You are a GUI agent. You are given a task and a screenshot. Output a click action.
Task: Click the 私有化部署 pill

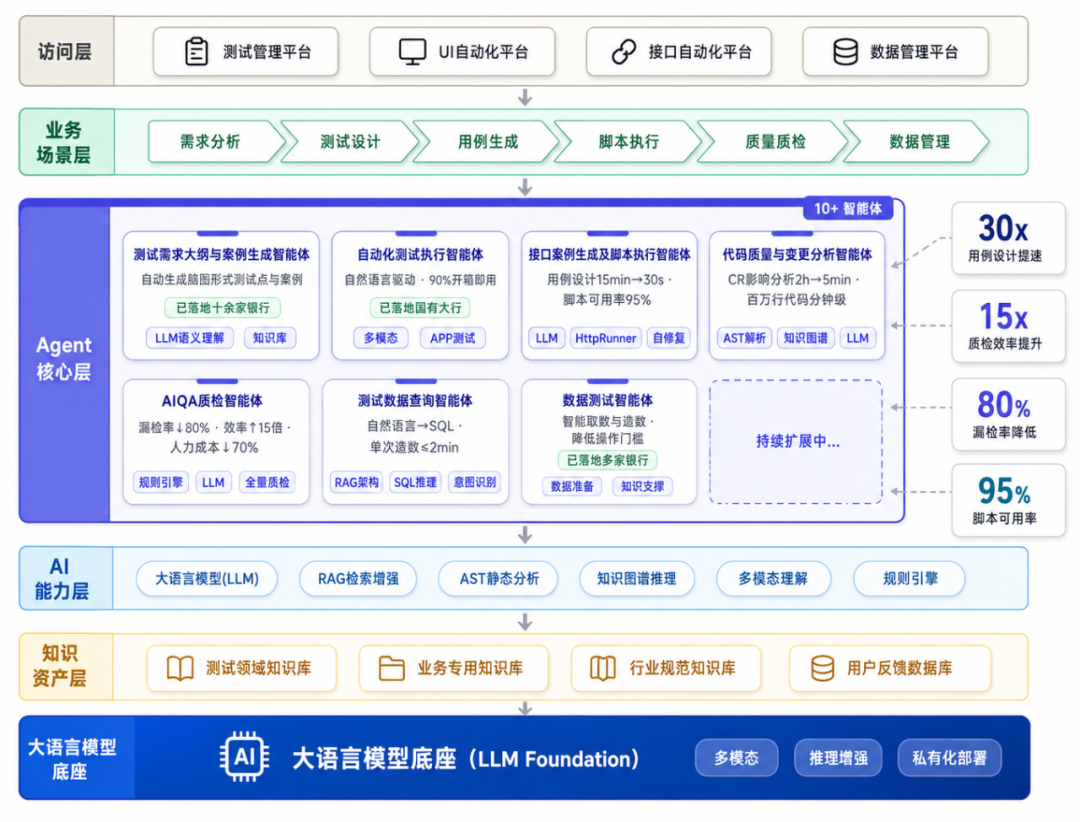click(x=949, y=758)
